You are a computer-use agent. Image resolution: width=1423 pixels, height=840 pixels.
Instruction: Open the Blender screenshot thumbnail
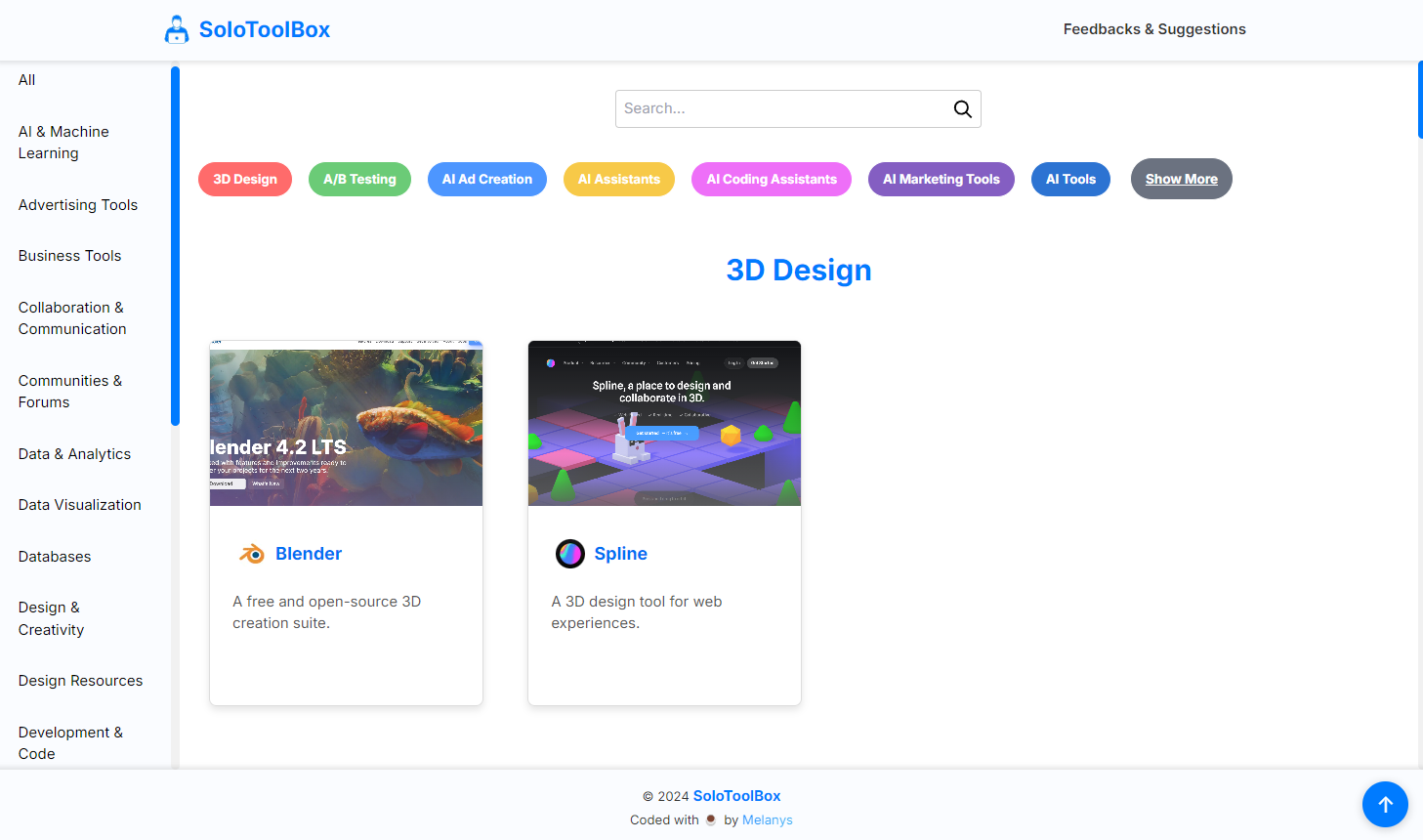tap(346, 423)
